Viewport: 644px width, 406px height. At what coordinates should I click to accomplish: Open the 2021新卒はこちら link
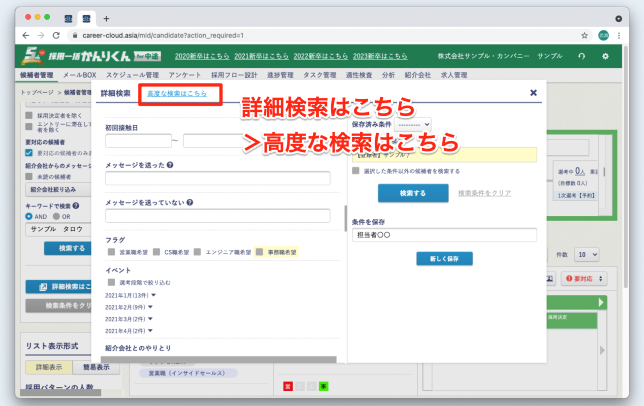[x=261, y=56]
